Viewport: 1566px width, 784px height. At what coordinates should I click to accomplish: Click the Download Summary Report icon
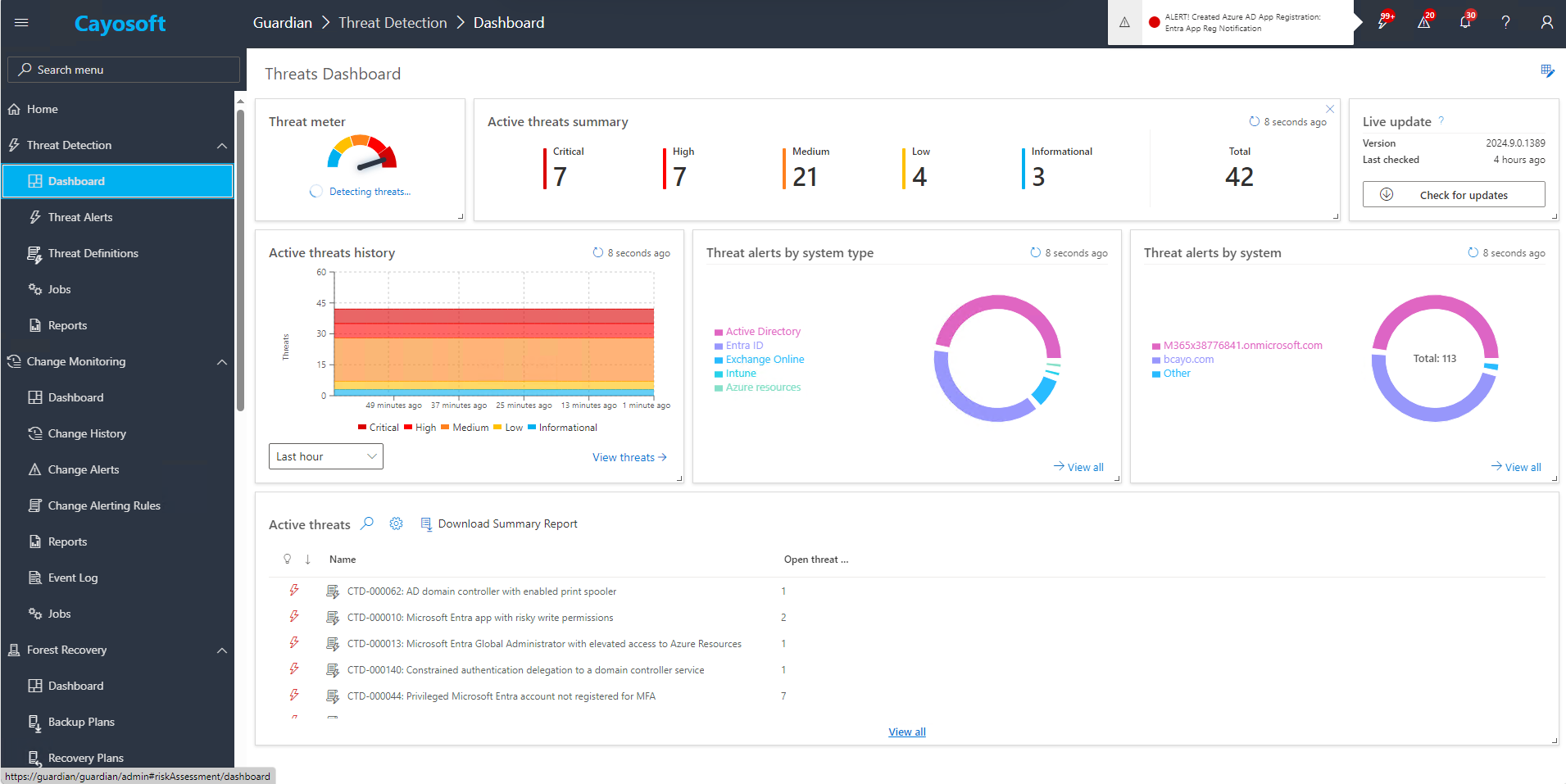[426, 523]
